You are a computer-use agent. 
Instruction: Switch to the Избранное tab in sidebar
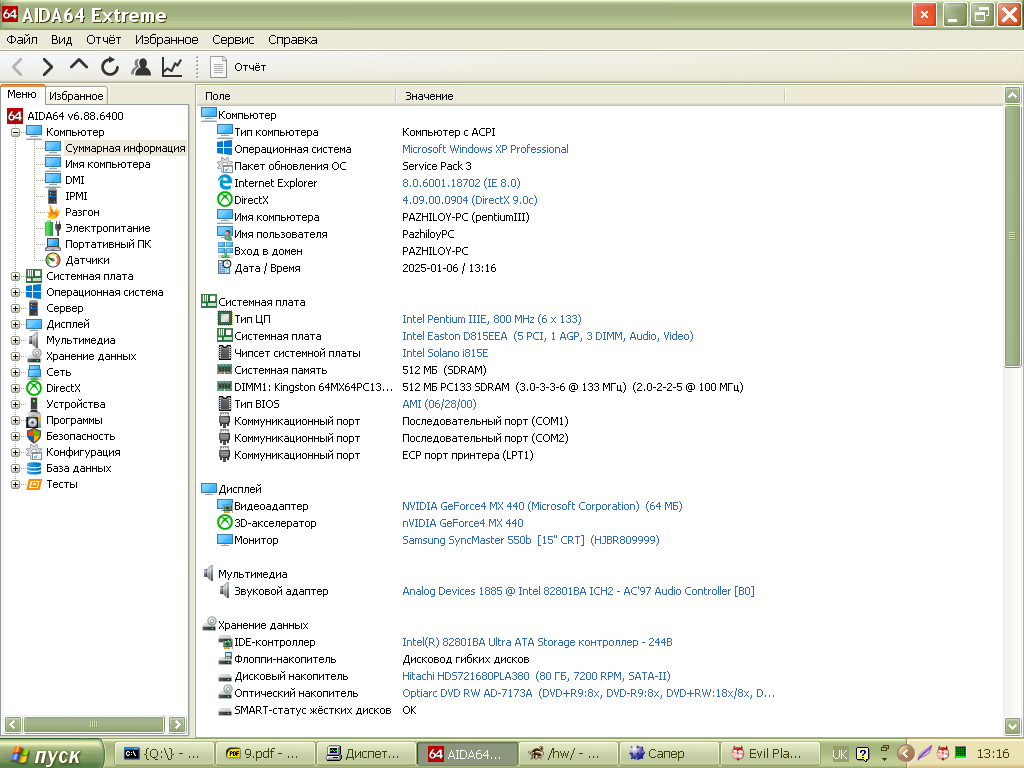(x=76, y=96)
